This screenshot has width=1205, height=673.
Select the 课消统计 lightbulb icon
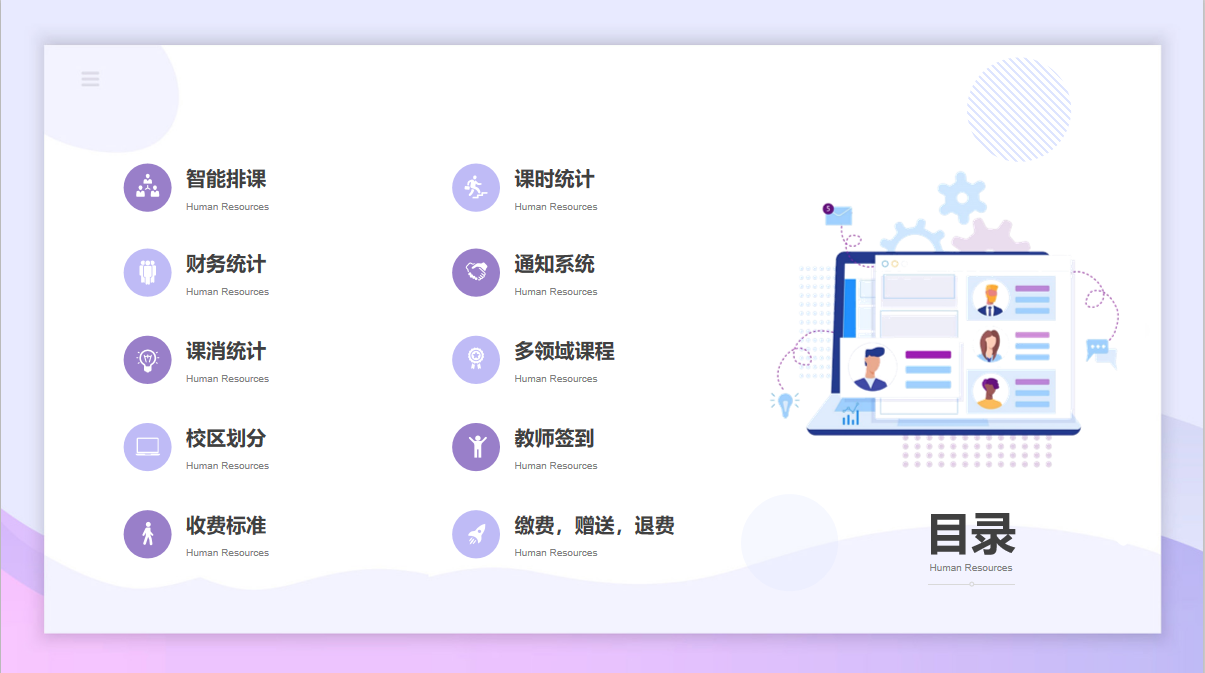[x=148, y=360]
